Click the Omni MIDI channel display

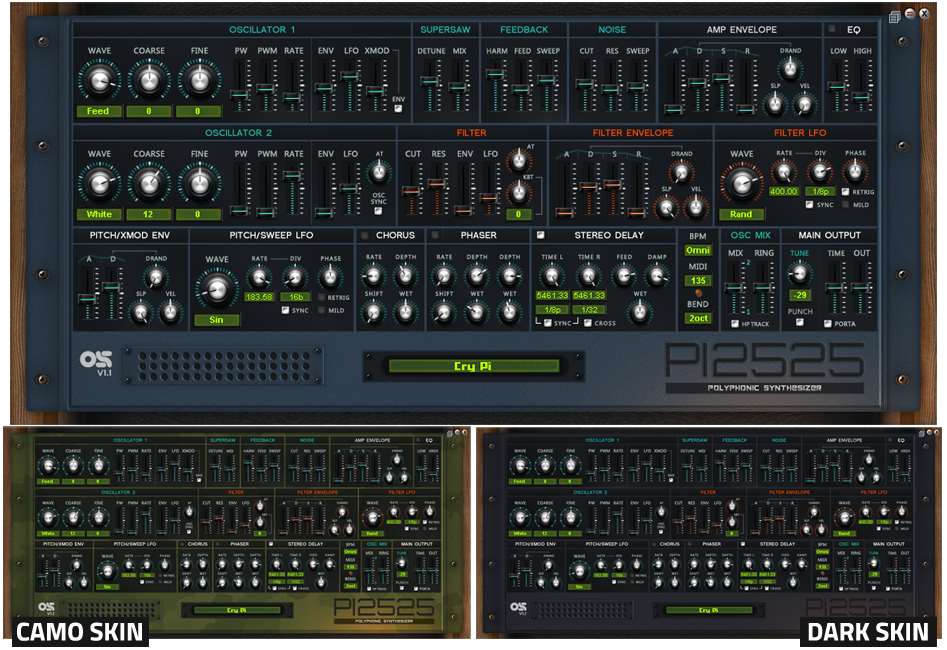pyautogui.click(x=696, y=250)
